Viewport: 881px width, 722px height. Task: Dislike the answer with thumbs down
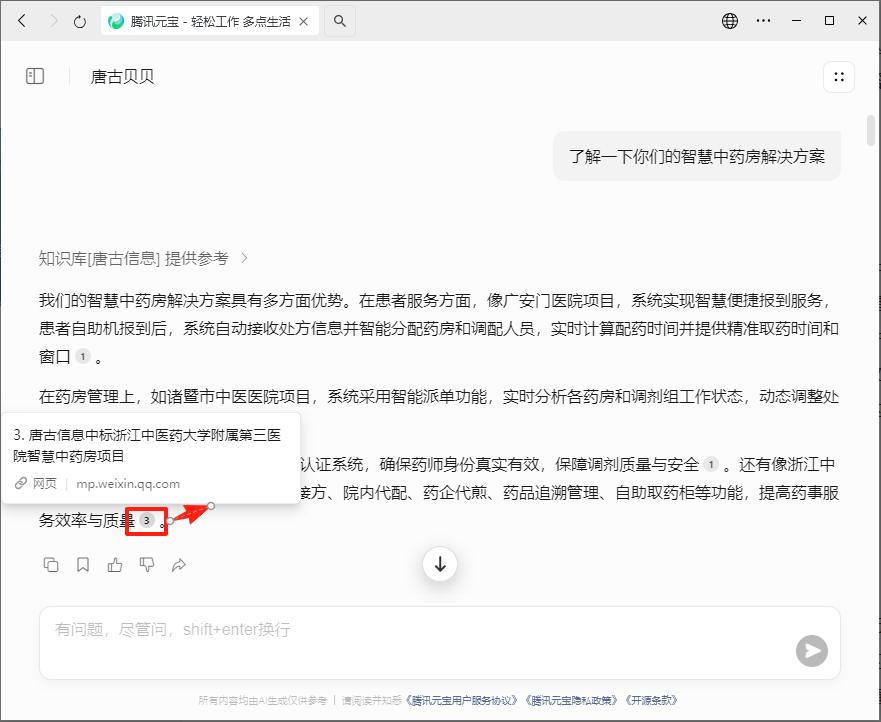147,565
